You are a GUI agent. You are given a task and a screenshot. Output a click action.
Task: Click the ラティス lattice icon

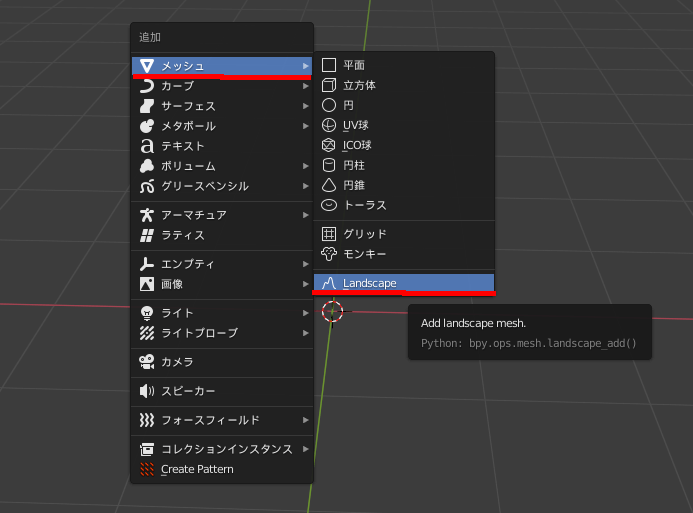[x=147, y=235]
